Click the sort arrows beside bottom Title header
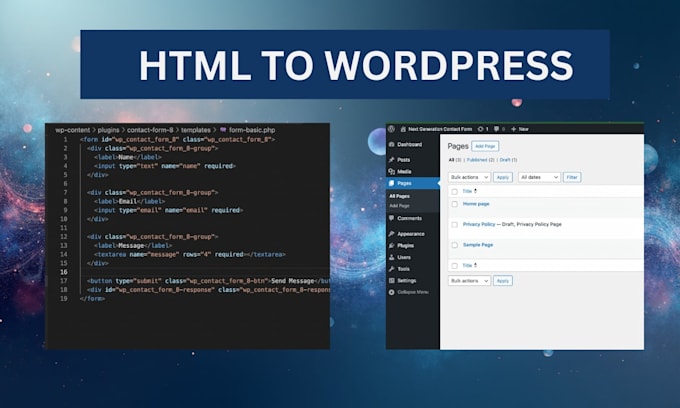Screen dimensions: 680x408 point(476,265)
